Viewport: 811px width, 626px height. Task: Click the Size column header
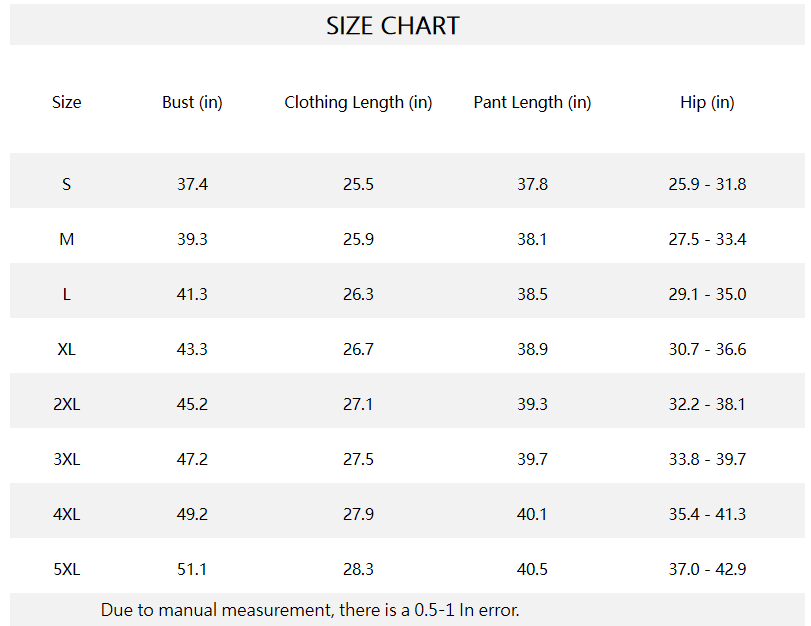point(67,102)
